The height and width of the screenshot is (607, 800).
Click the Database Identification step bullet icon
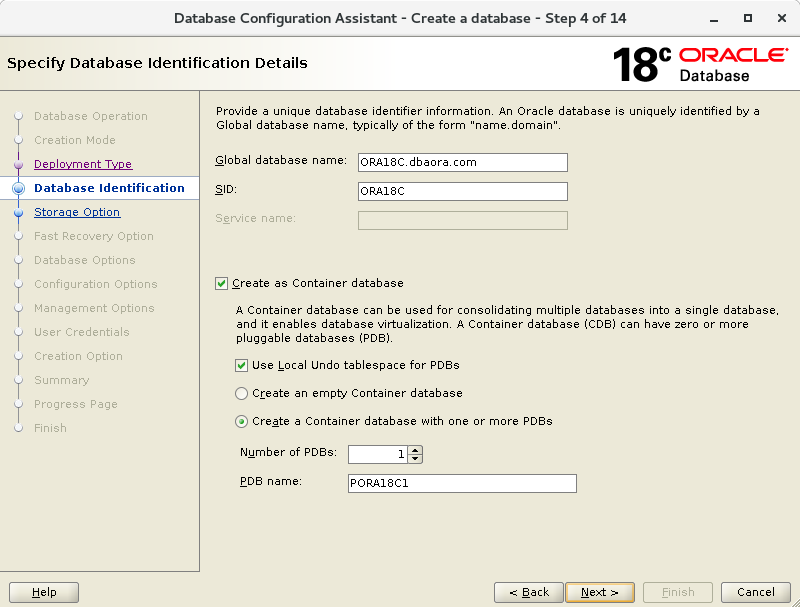pyautogui.click(x=18, y=188)
